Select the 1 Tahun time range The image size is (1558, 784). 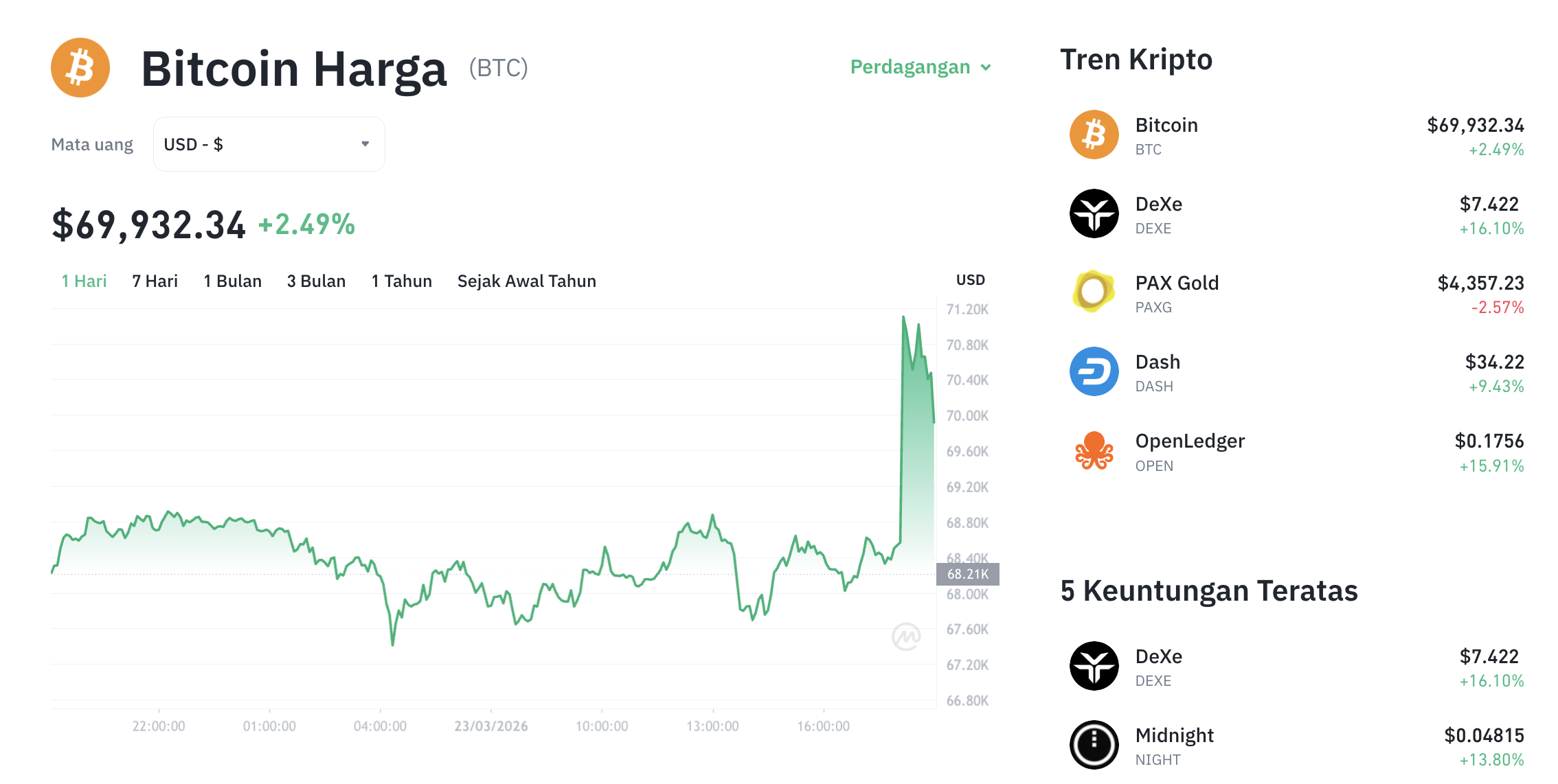pos(401,281)
